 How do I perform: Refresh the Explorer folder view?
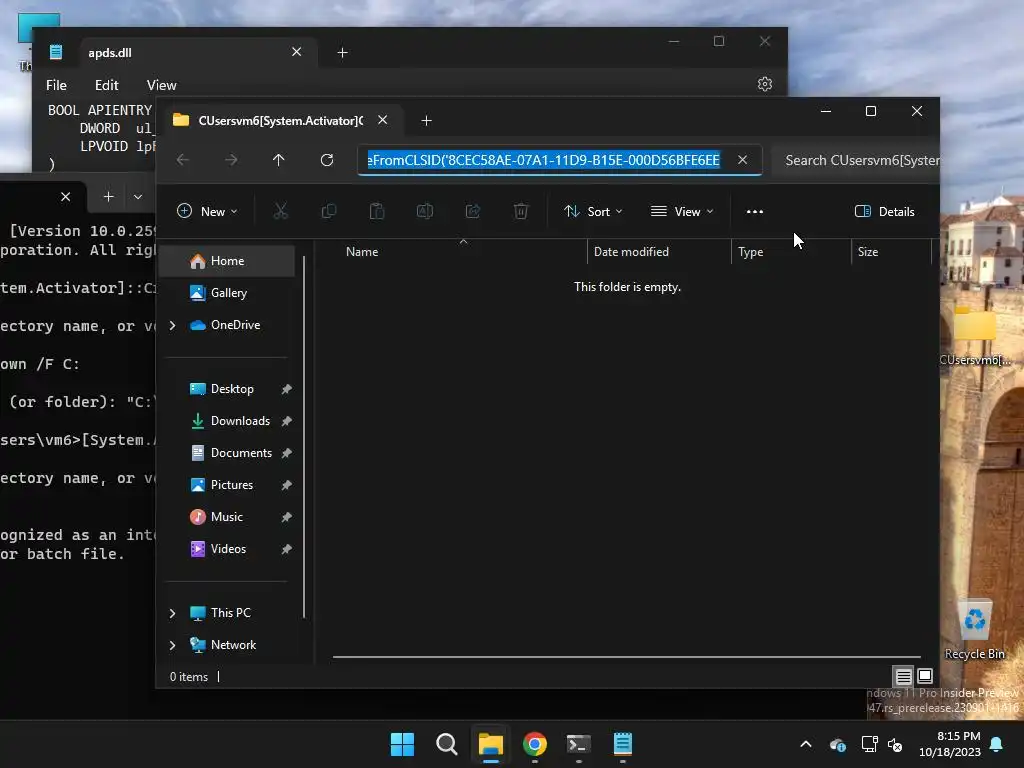coord(327,160)
